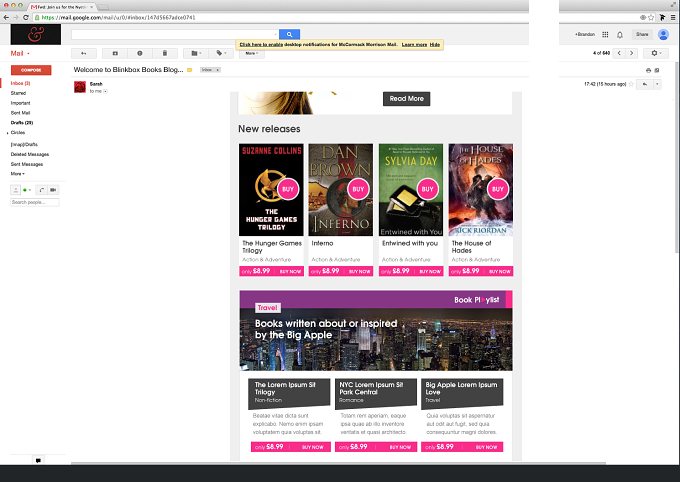Archive this email with the archive icon

[115, 53]
